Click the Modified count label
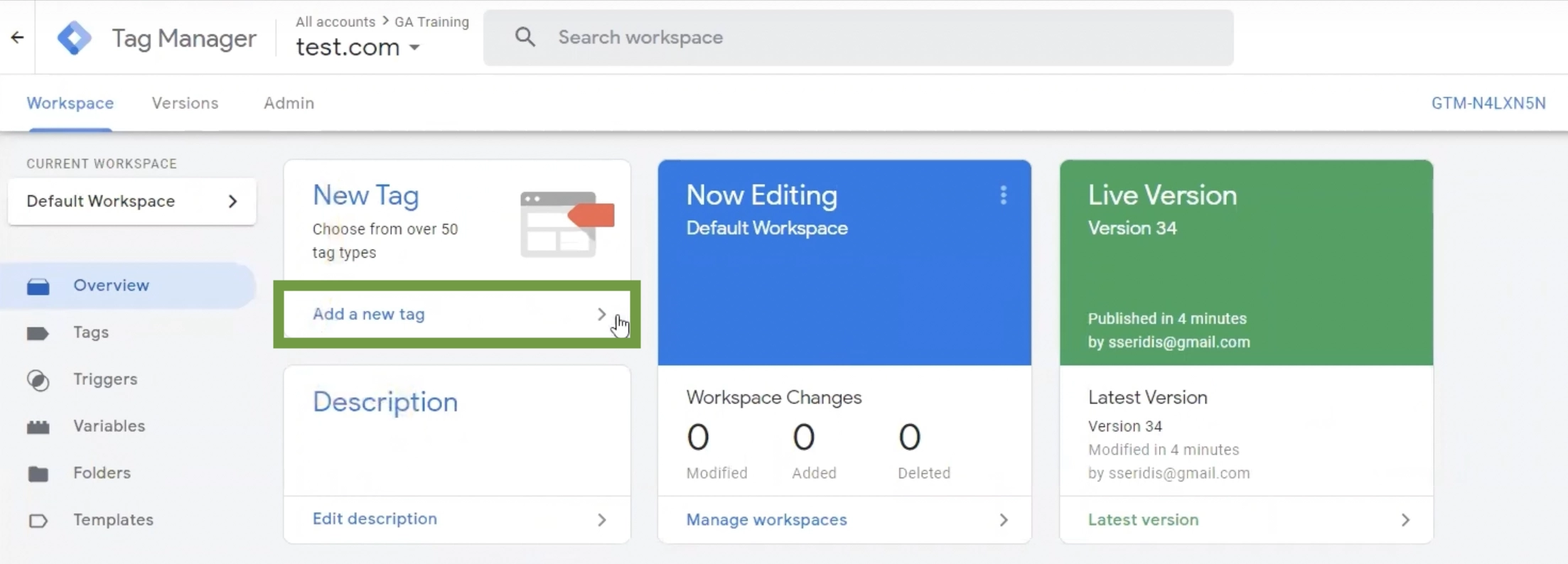The height and width of the screenshot is (564, 1568). tap(716, 473)
